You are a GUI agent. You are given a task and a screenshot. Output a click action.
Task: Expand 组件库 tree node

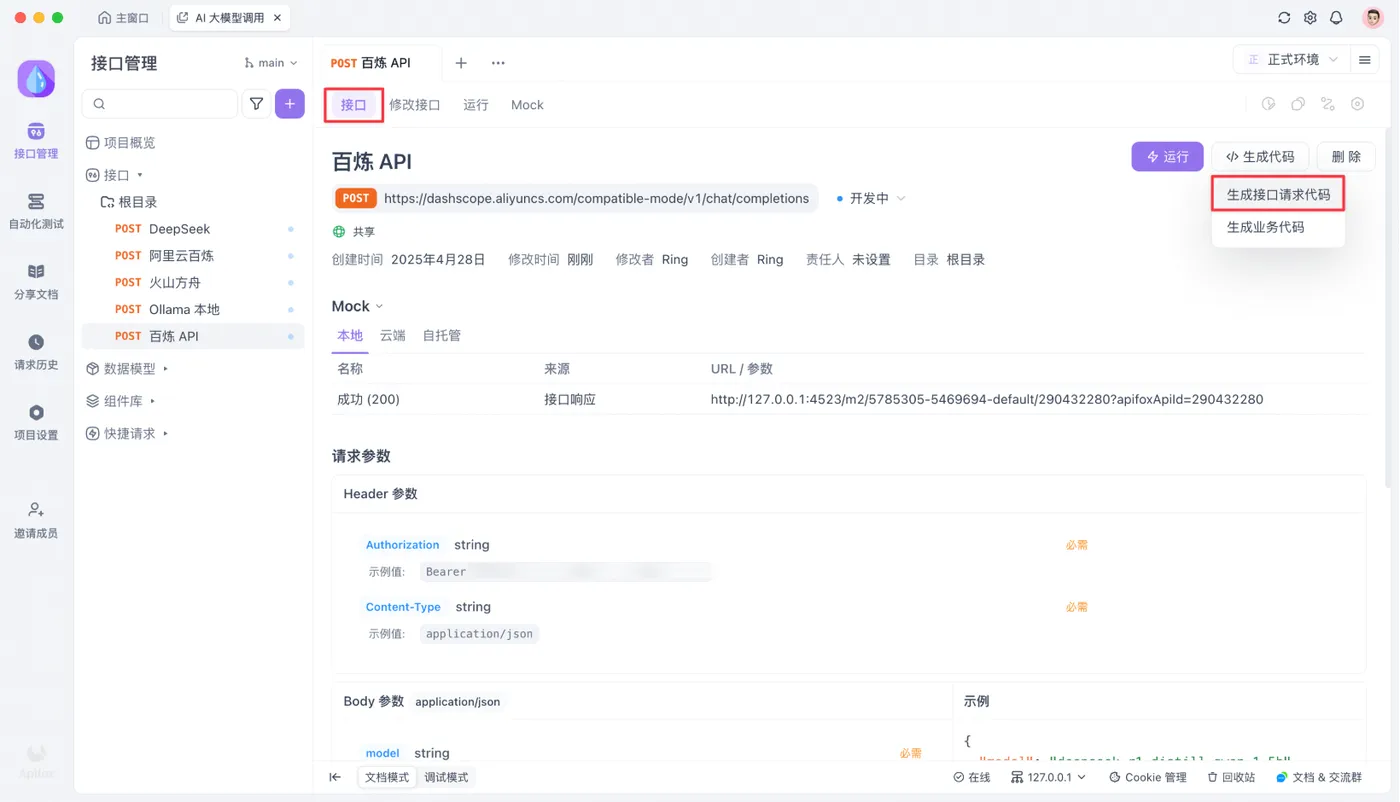[x=152, y=401]
